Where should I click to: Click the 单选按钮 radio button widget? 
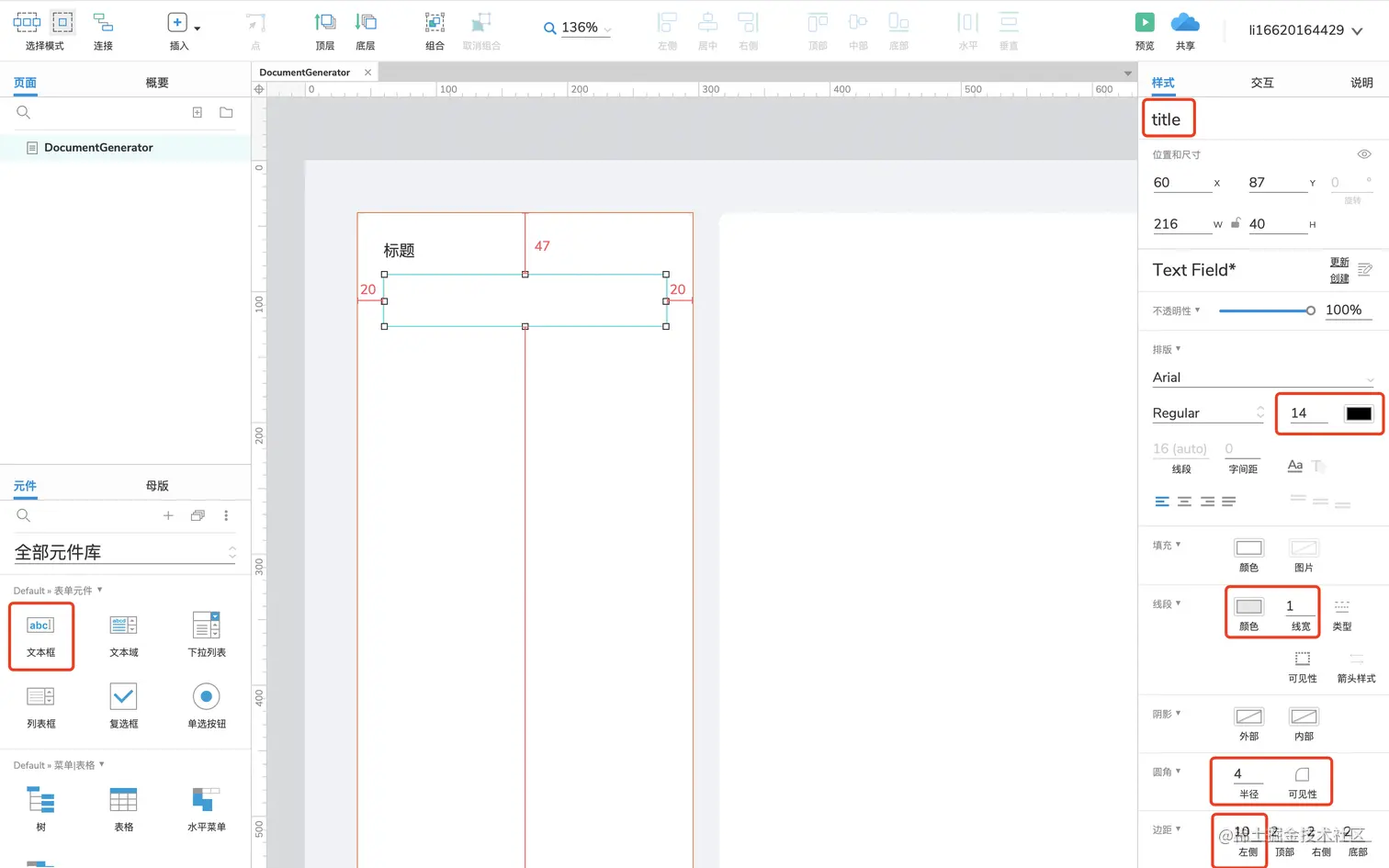click(207, 707)
